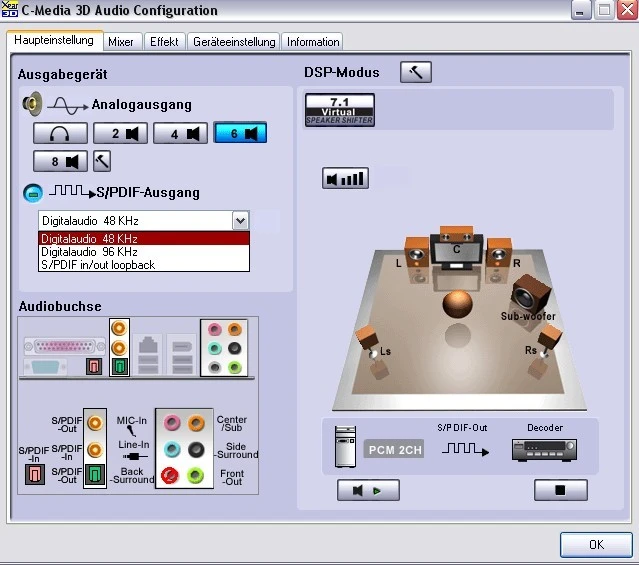Switch to the Mixer tab
The height and width of the screenshot is (565, 639).
[121, 42]
